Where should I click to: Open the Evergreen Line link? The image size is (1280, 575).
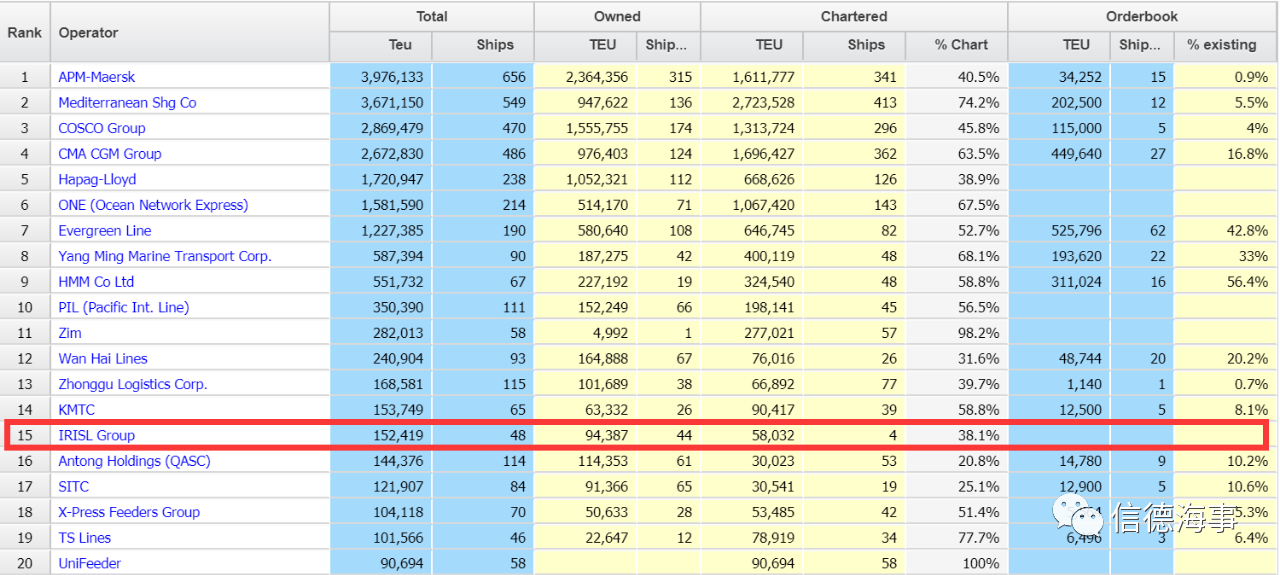coord(105,230)
